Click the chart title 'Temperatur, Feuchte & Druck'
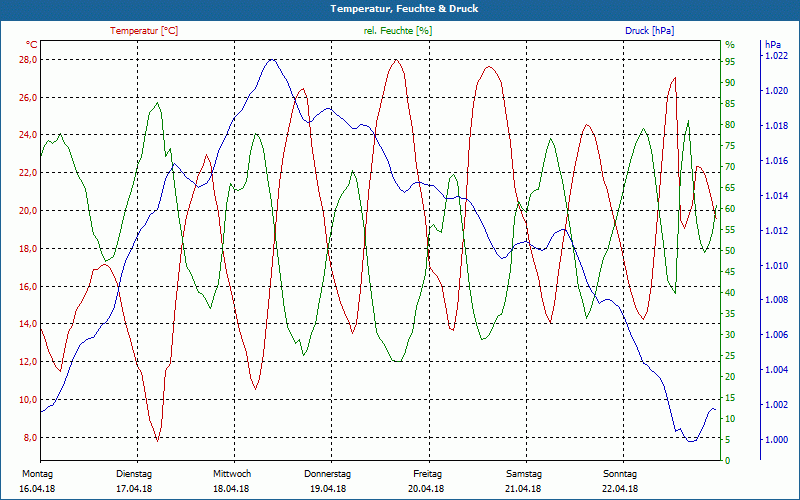The width and height of the screenshot is (800, 500). (404, 9)
